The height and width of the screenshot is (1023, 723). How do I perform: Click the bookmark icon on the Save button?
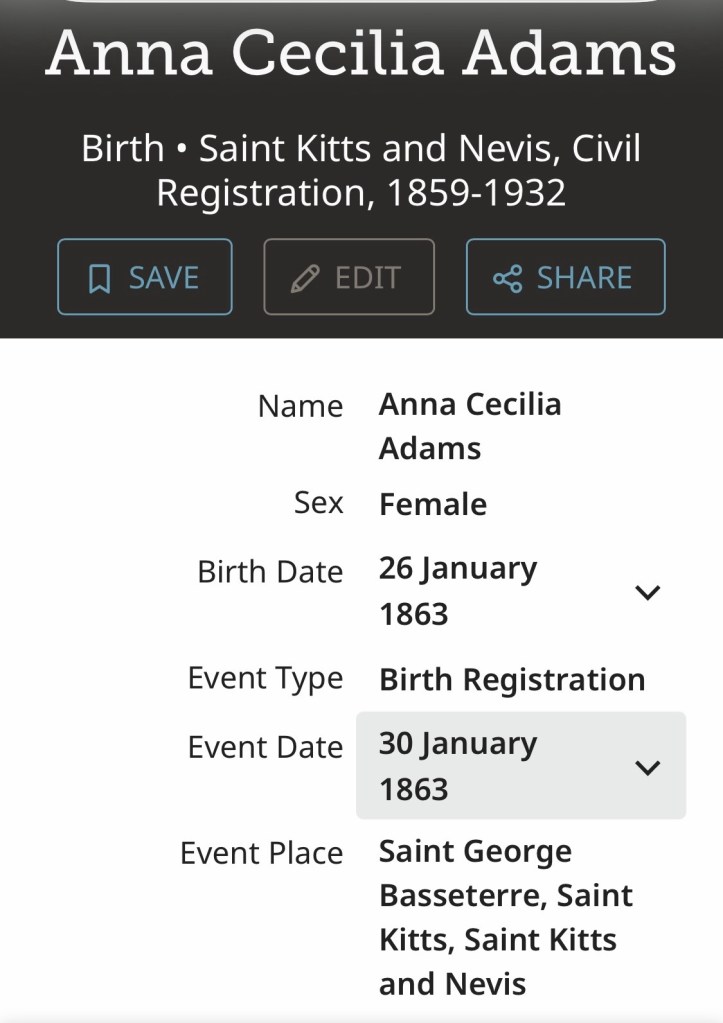[99, 279]
